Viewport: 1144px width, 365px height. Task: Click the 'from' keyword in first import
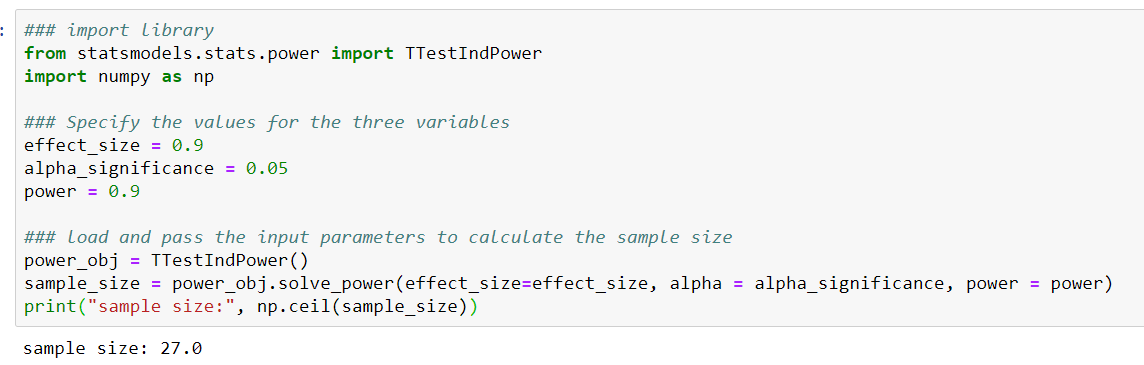click(45, 54)
